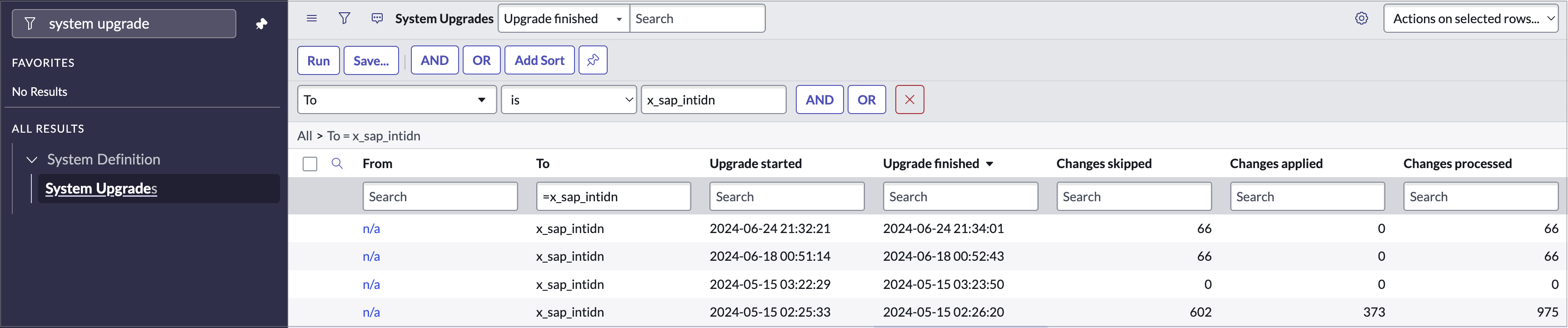Open the list hamburger menu icon

point(312,18)
